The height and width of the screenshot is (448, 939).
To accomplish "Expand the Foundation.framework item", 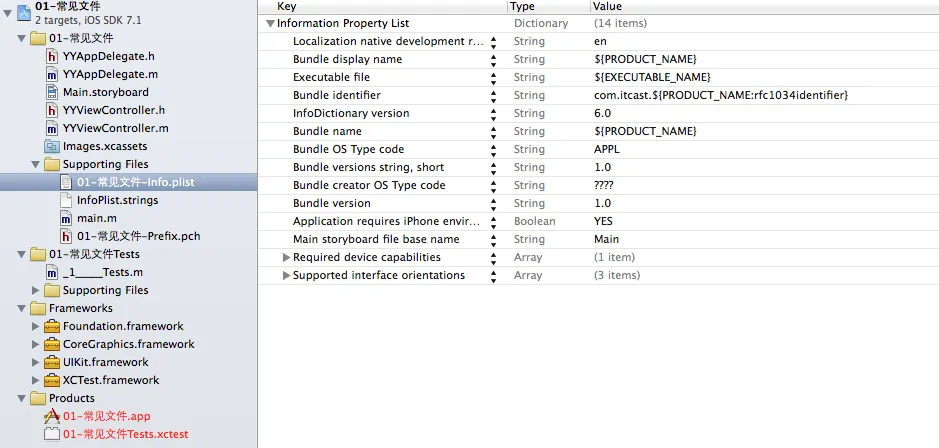I will 35,326.
